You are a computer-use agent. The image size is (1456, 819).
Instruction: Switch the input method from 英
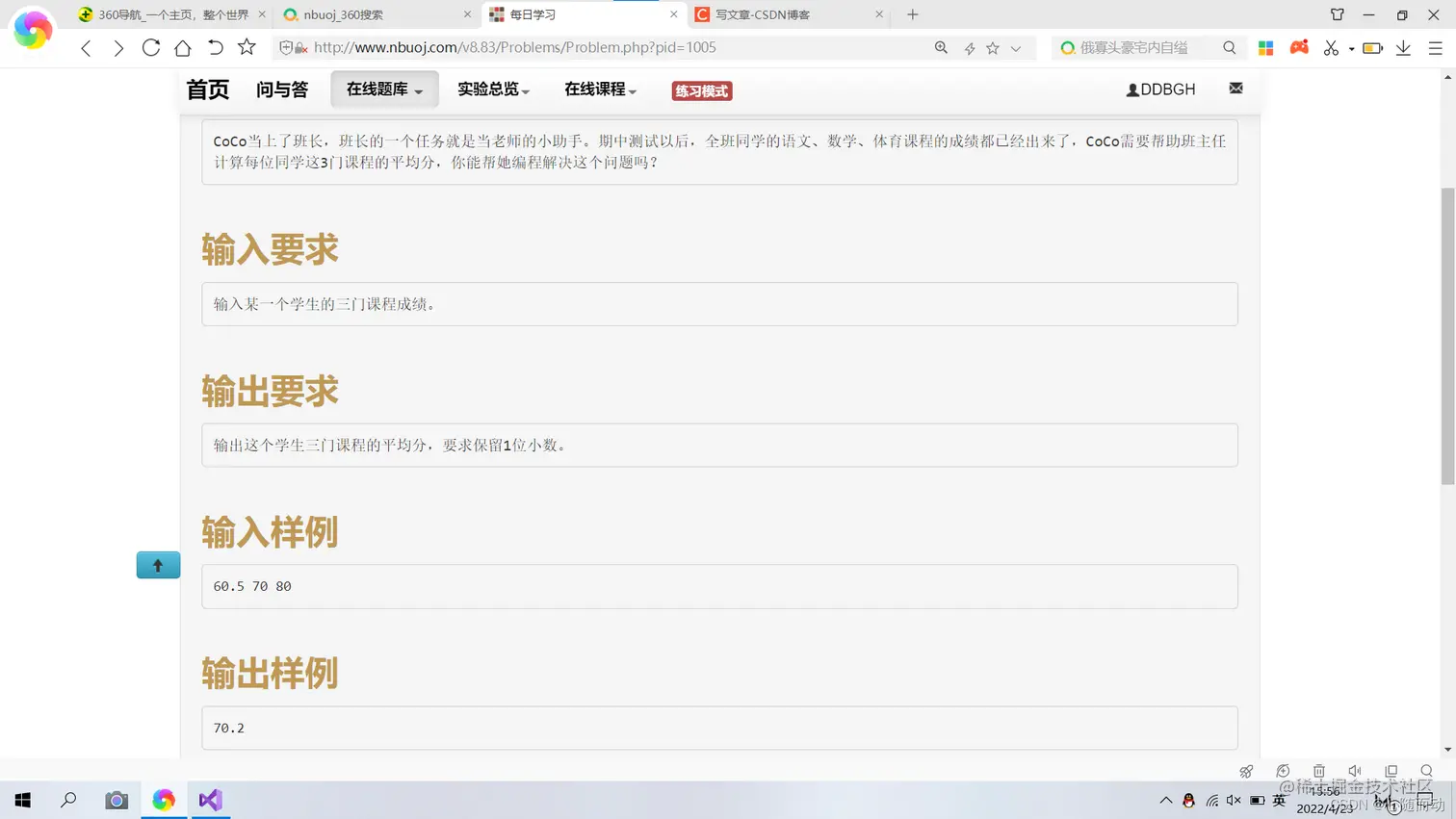coord(1279,800)
